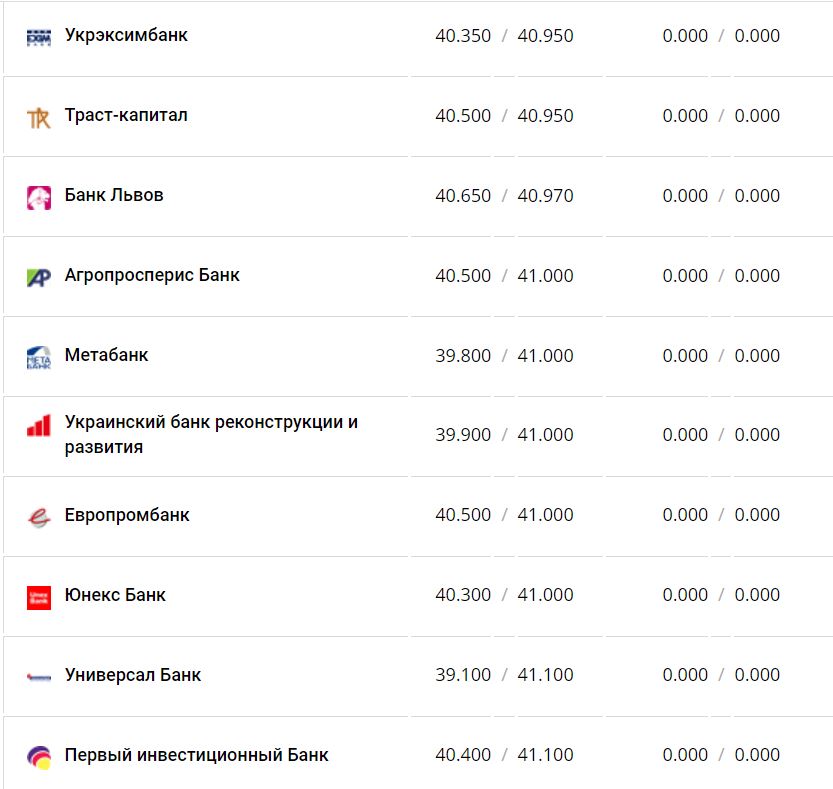Click the Первый инвестиционный Банк logo

38,757
